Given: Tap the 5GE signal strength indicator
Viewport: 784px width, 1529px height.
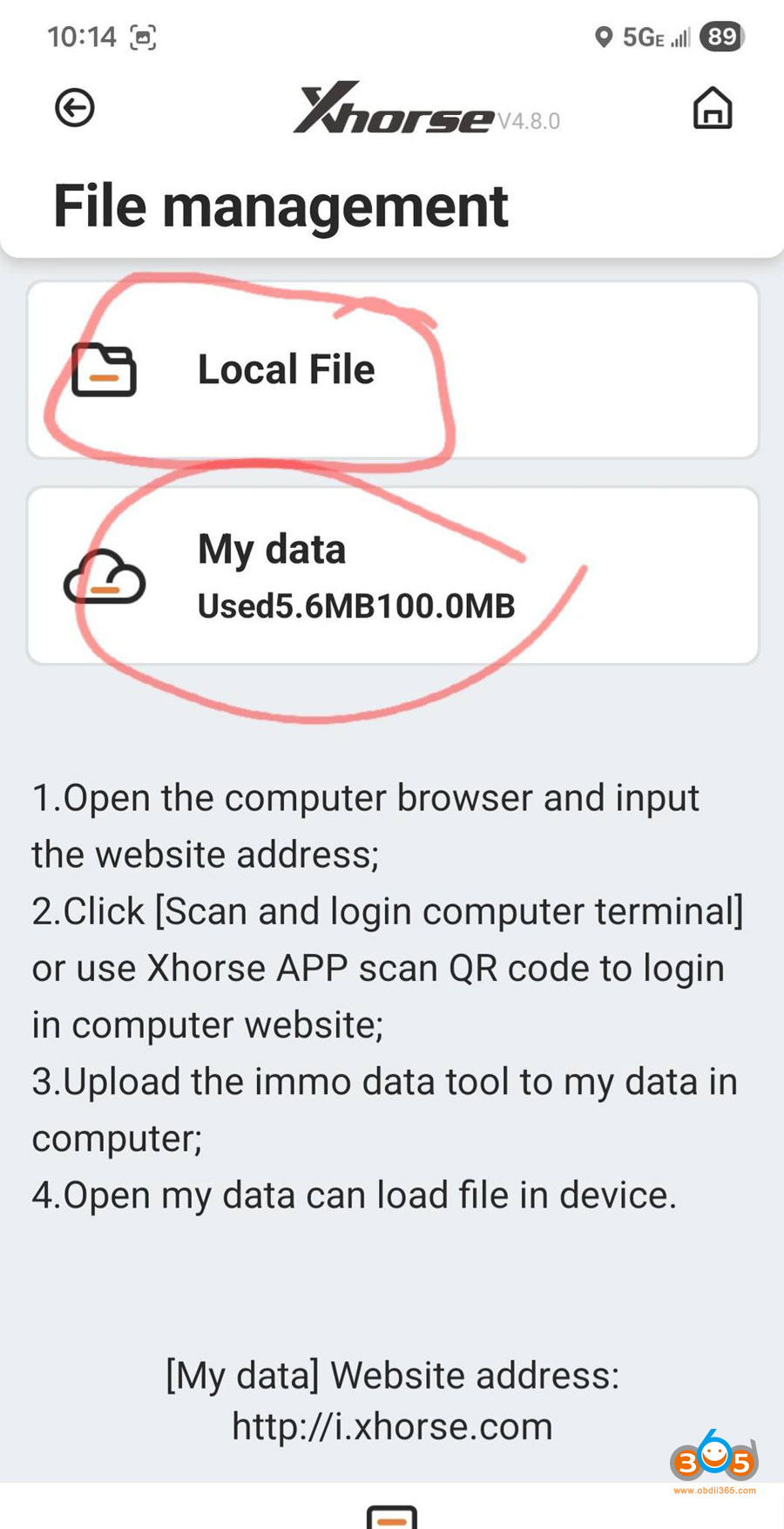Looking at the screenshot, I should point(656,37).
